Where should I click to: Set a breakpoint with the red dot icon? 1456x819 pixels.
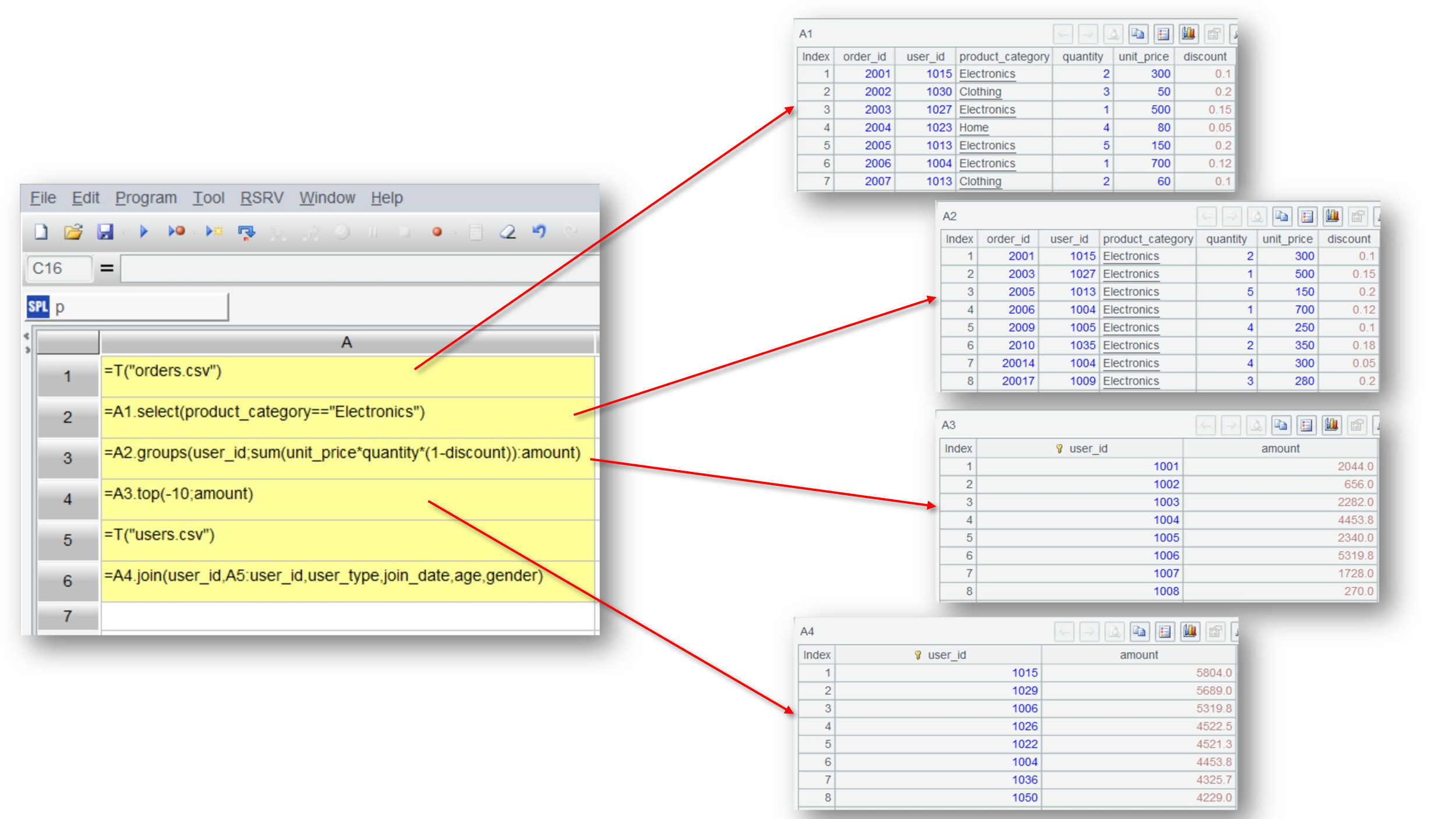click(x=437, y=232)
